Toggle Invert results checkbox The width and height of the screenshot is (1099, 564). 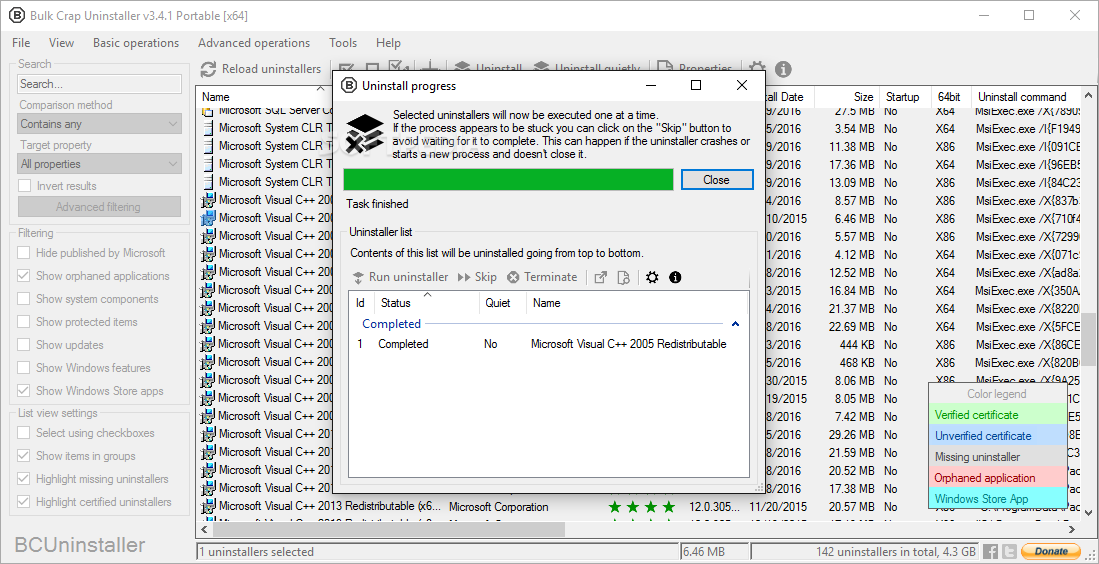[x=25, y=186]
